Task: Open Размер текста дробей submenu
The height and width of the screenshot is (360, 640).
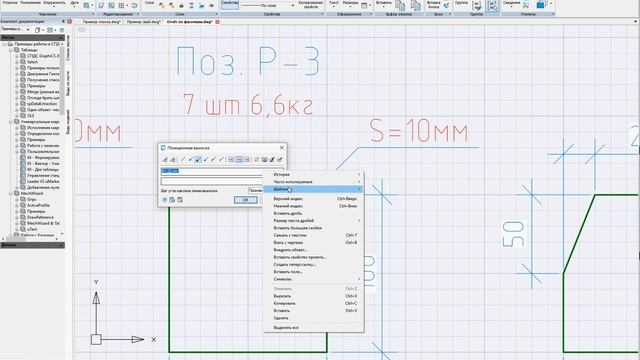Action: (x=313, y=221)
